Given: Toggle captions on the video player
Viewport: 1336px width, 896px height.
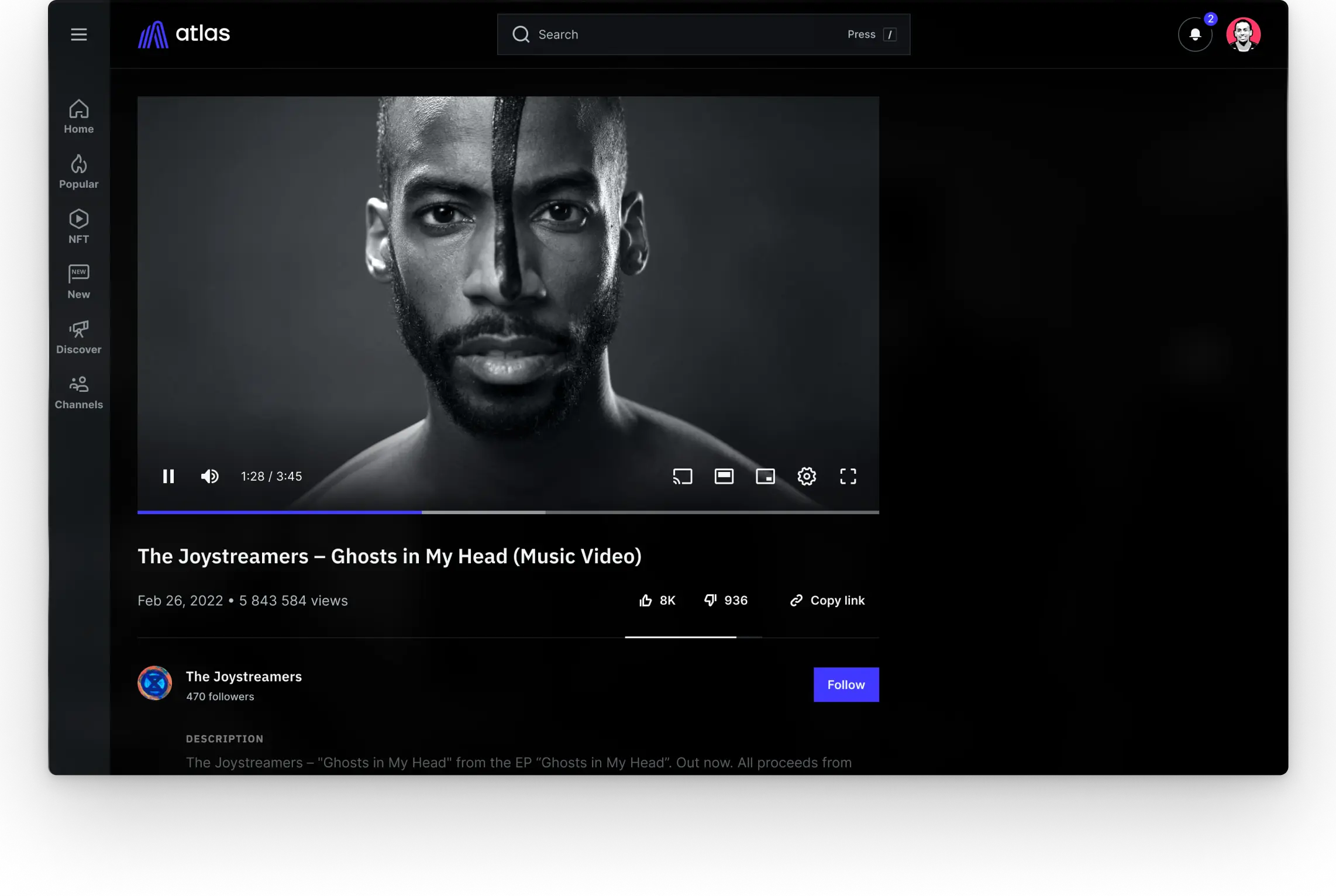Looking at the screenshot, I should click(724, 476).
